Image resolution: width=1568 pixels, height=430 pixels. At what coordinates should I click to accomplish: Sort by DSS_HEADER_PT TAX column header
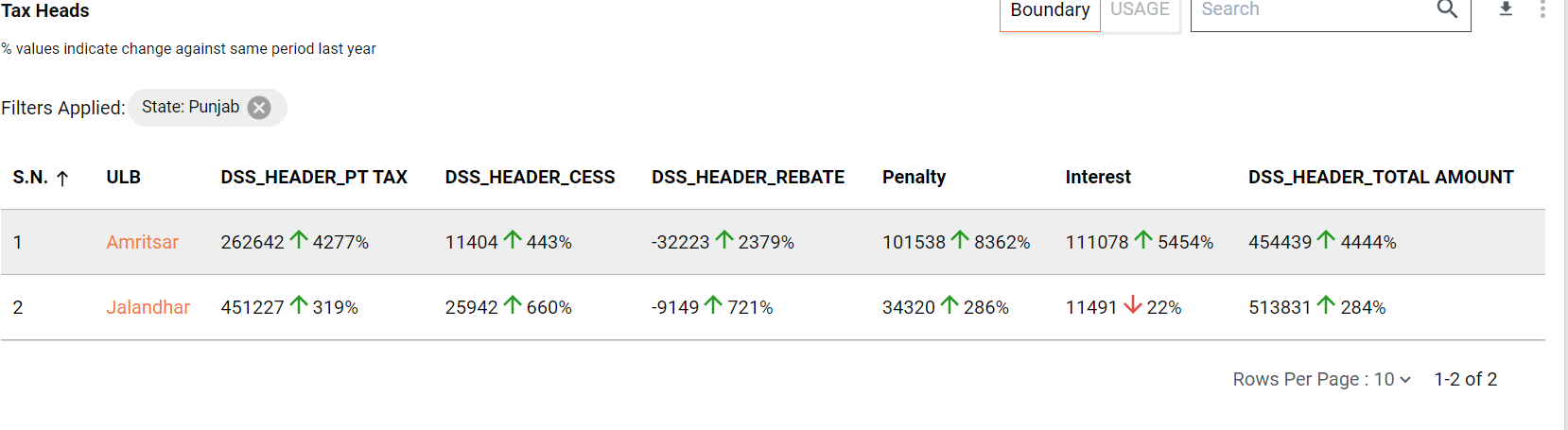(x=314, y=177)
